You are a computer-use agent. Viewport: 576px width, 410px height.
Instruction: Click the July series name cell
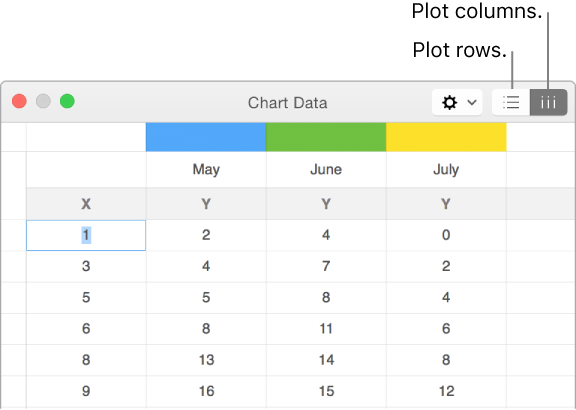coord(446,169)
